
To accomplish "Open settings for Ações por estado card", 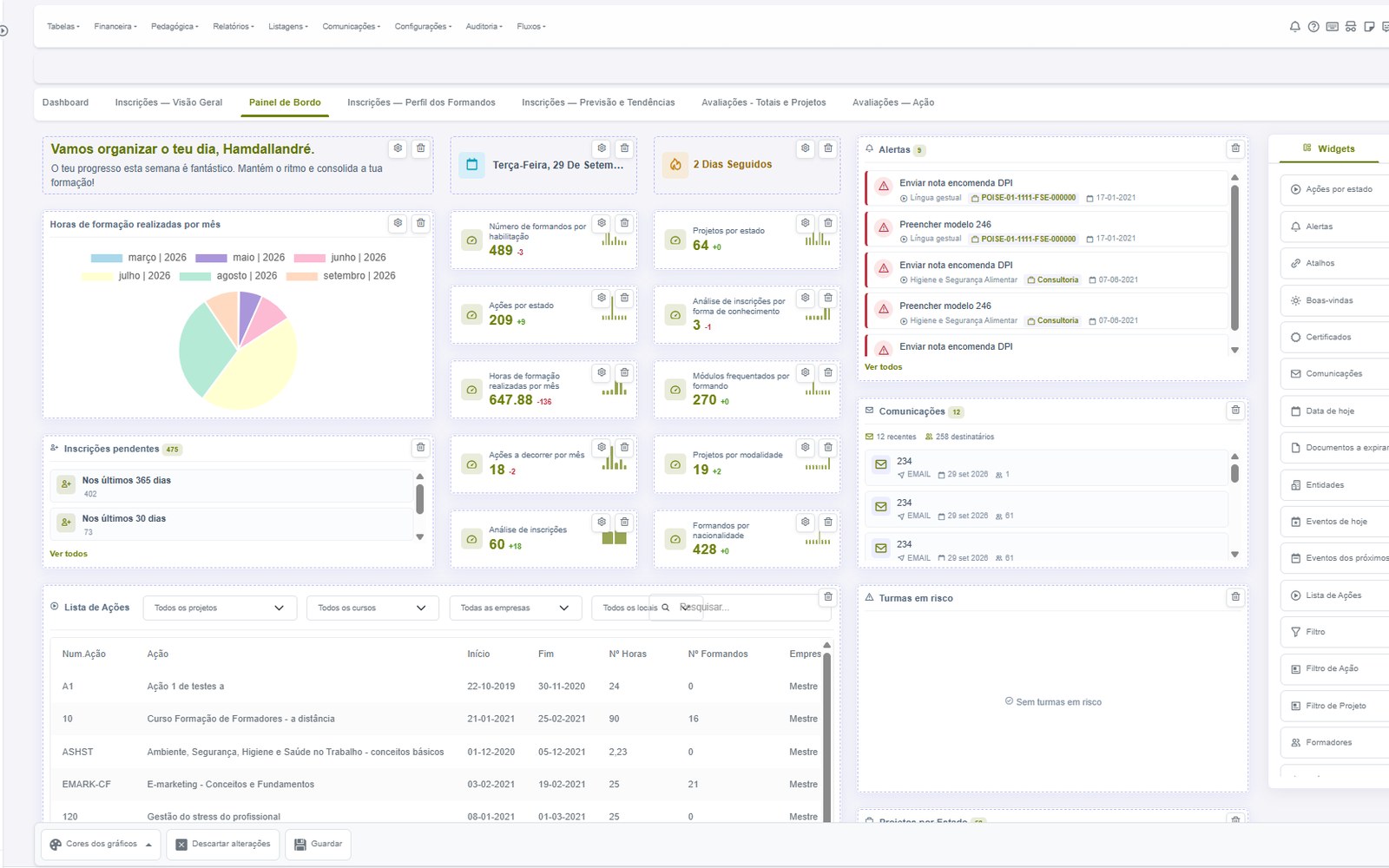I will point(602,298).
